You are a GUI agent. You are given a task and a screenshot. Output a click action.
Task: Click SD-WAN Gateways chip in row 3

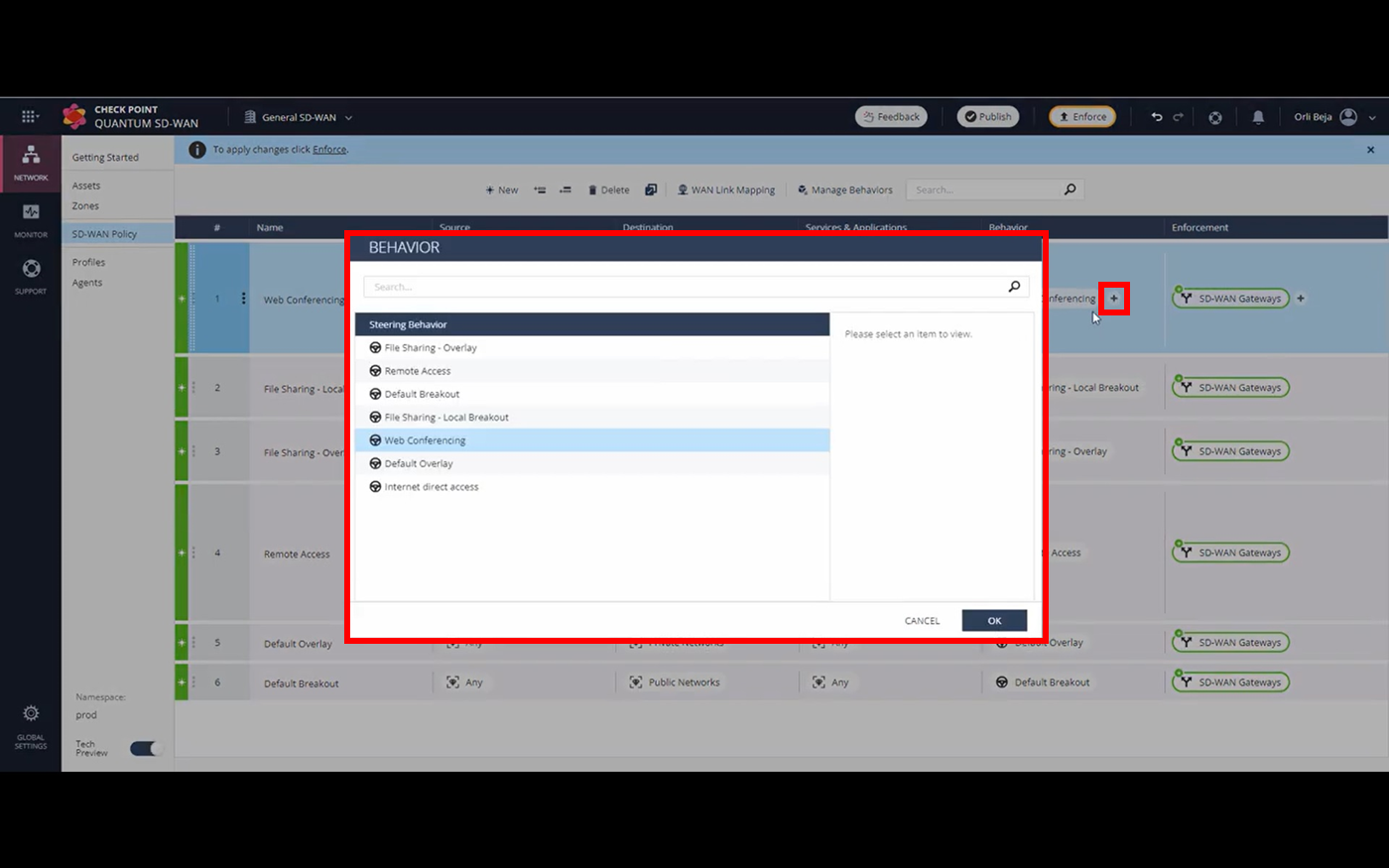[x=1230, y=451]
